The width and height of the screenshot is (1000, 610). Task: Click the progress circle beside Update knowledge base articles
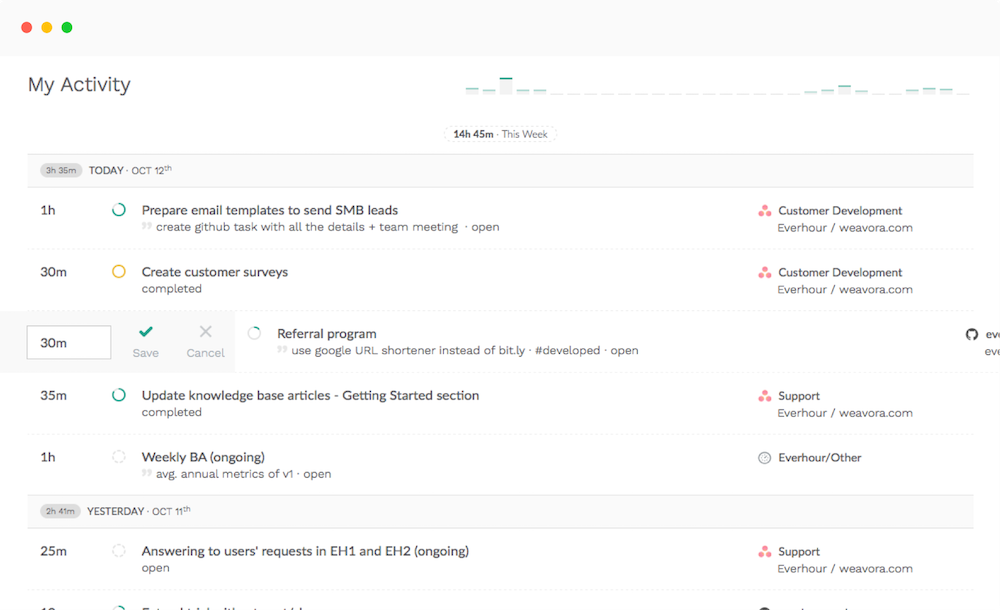[119, 395]
